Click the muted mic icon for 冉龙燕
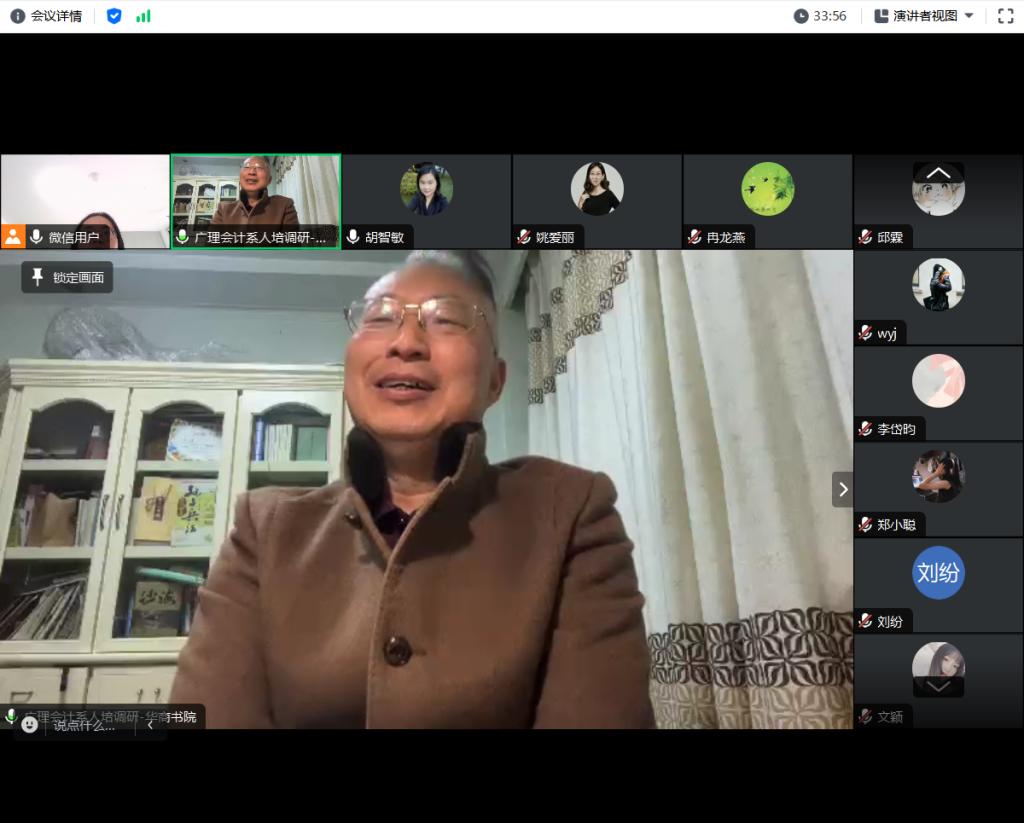The width and height of the screenshot is (1024, 823). pyautogui.click(x=694, y=237)
